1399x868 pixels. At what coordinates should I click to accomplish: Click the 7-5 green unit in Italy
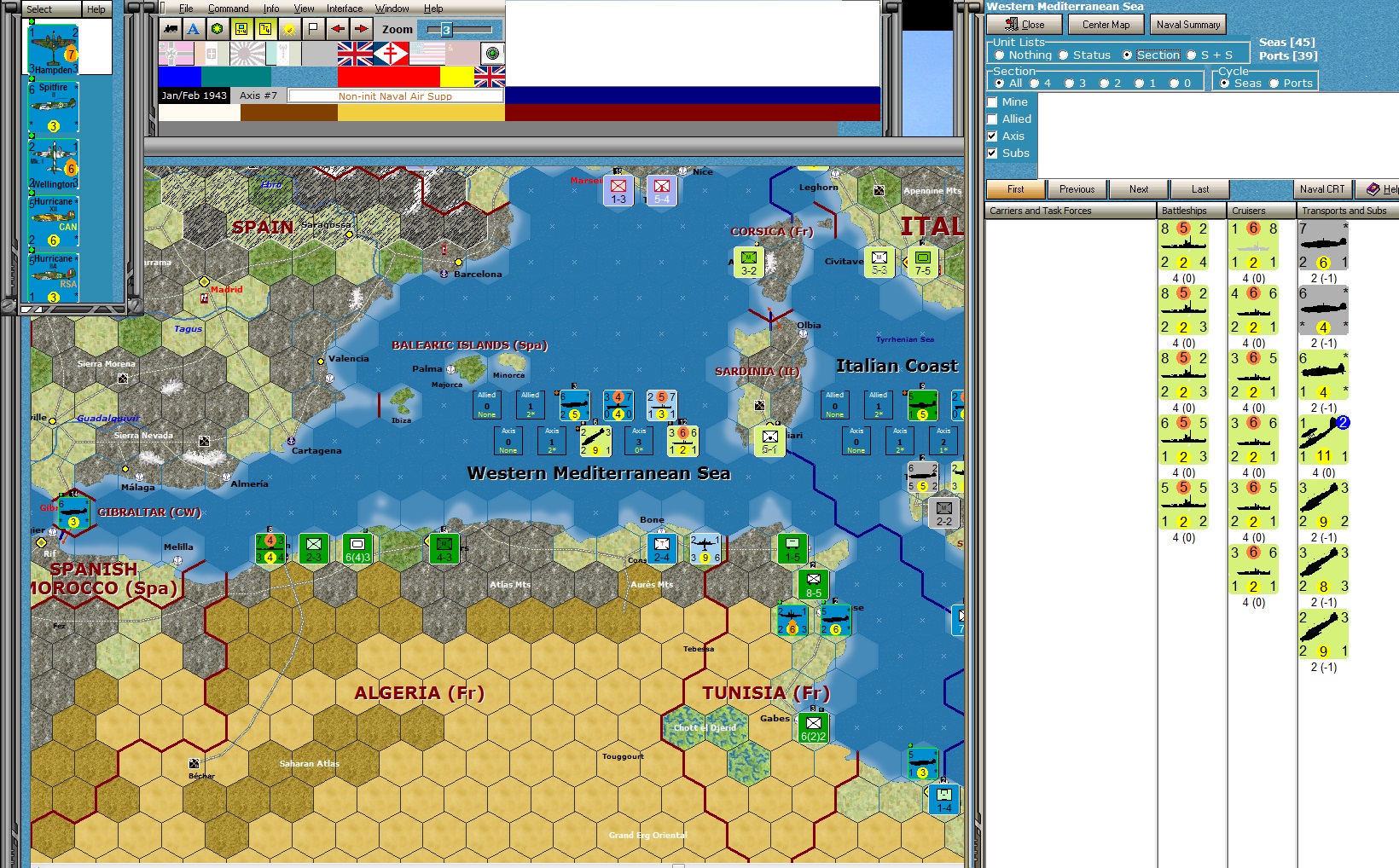923,263
